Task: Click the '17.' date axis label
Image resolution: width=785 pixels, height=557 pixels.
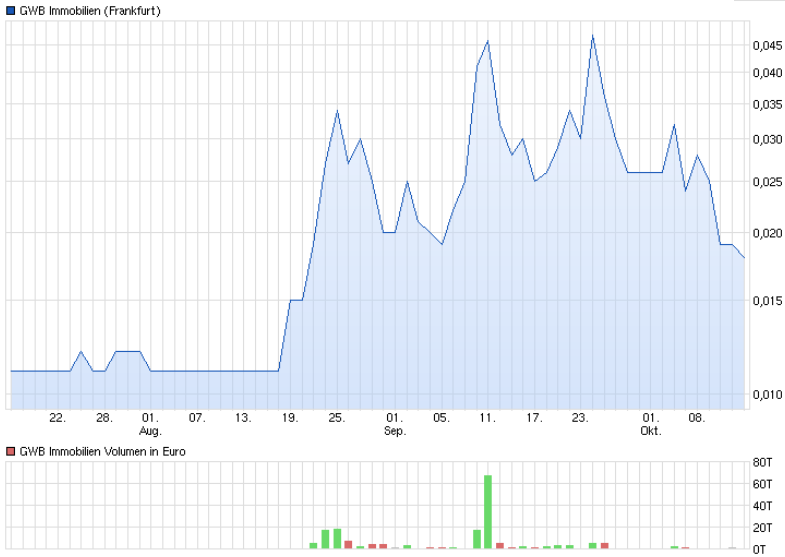Action: pos(534,418)
